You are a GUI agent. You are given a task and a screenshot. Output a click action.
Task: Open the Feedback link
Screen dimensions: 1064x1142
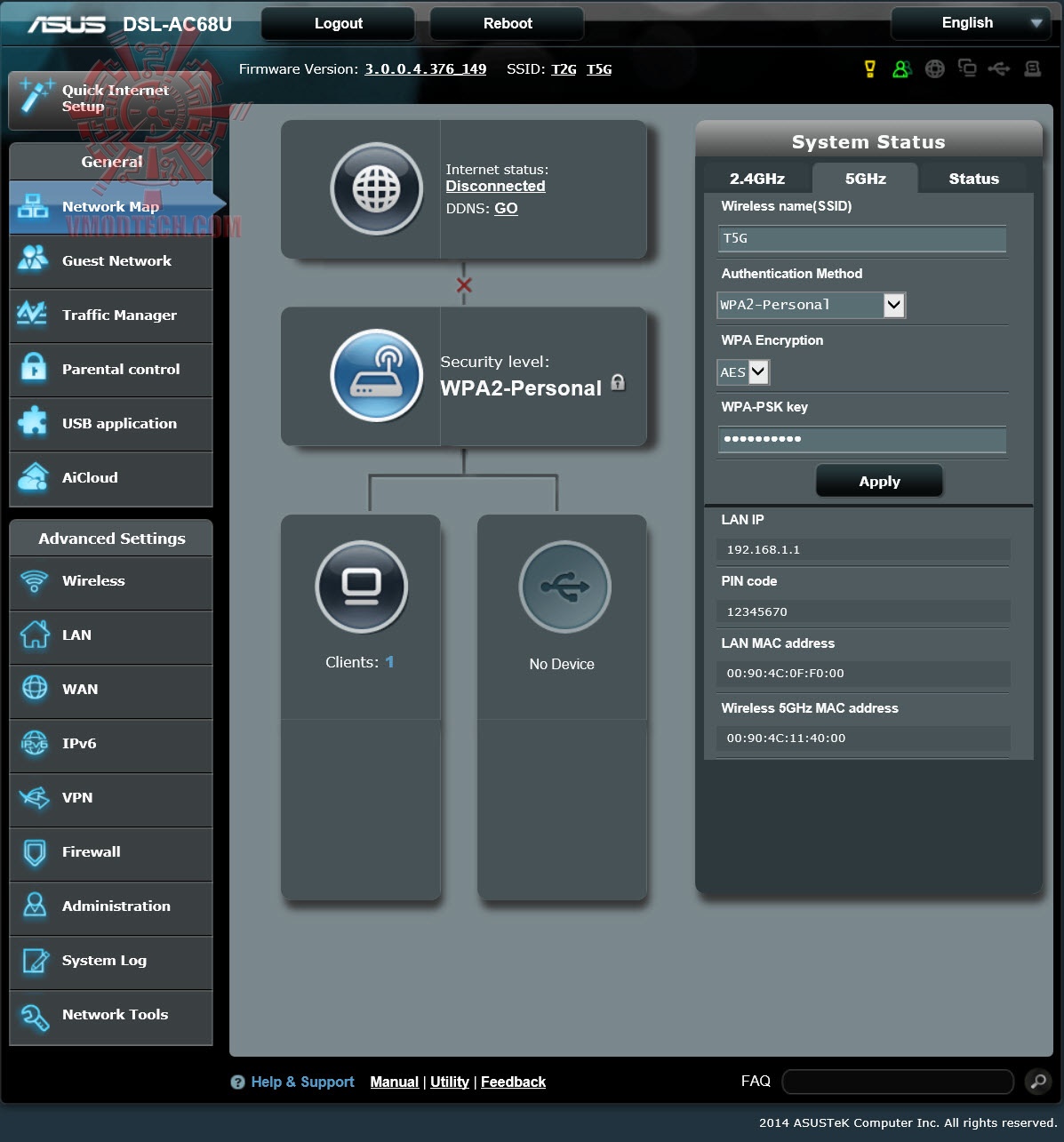513,1082
